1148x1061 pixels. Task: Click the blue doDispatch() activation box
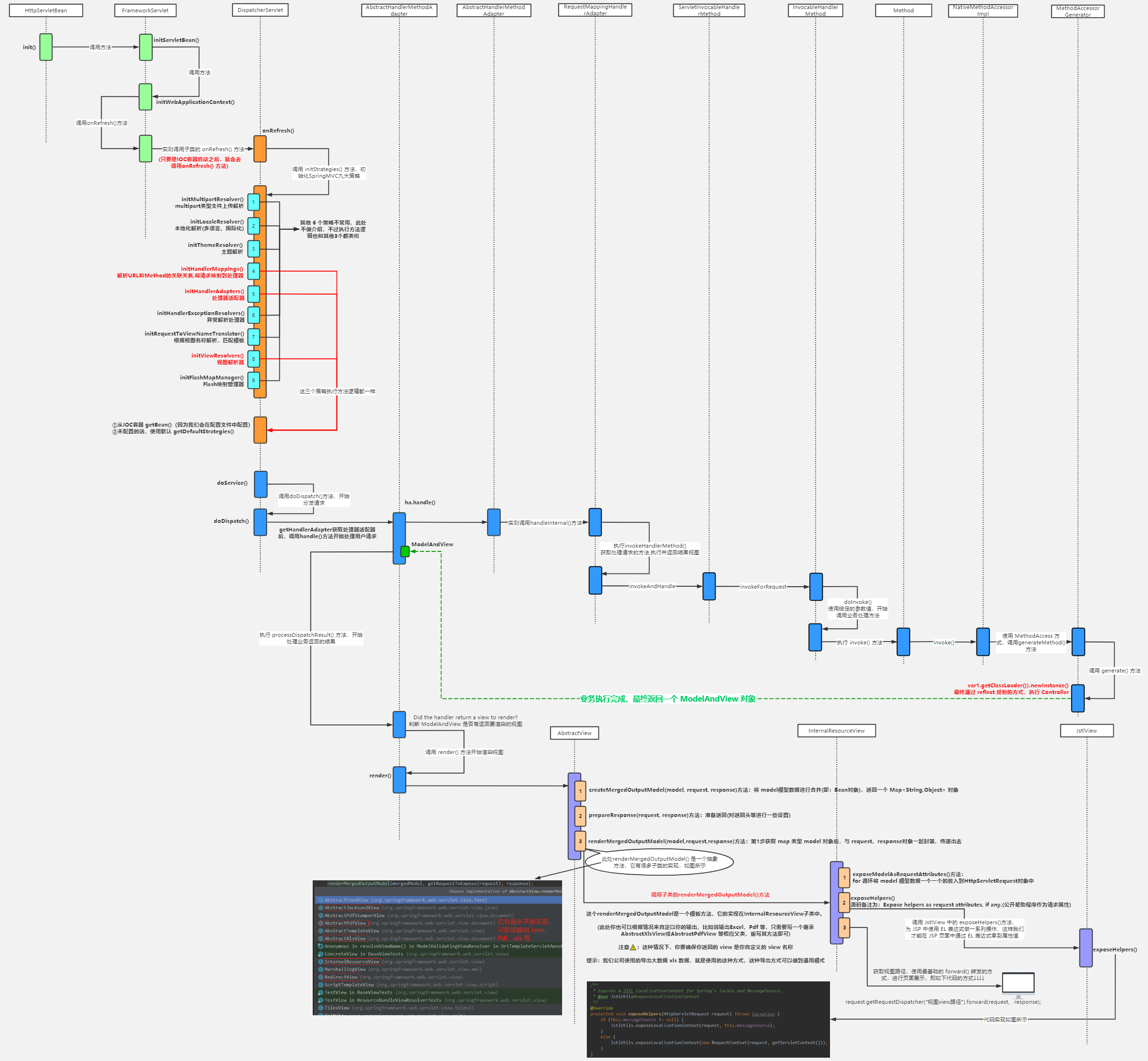pyautogui.click(x=260, y=522)
